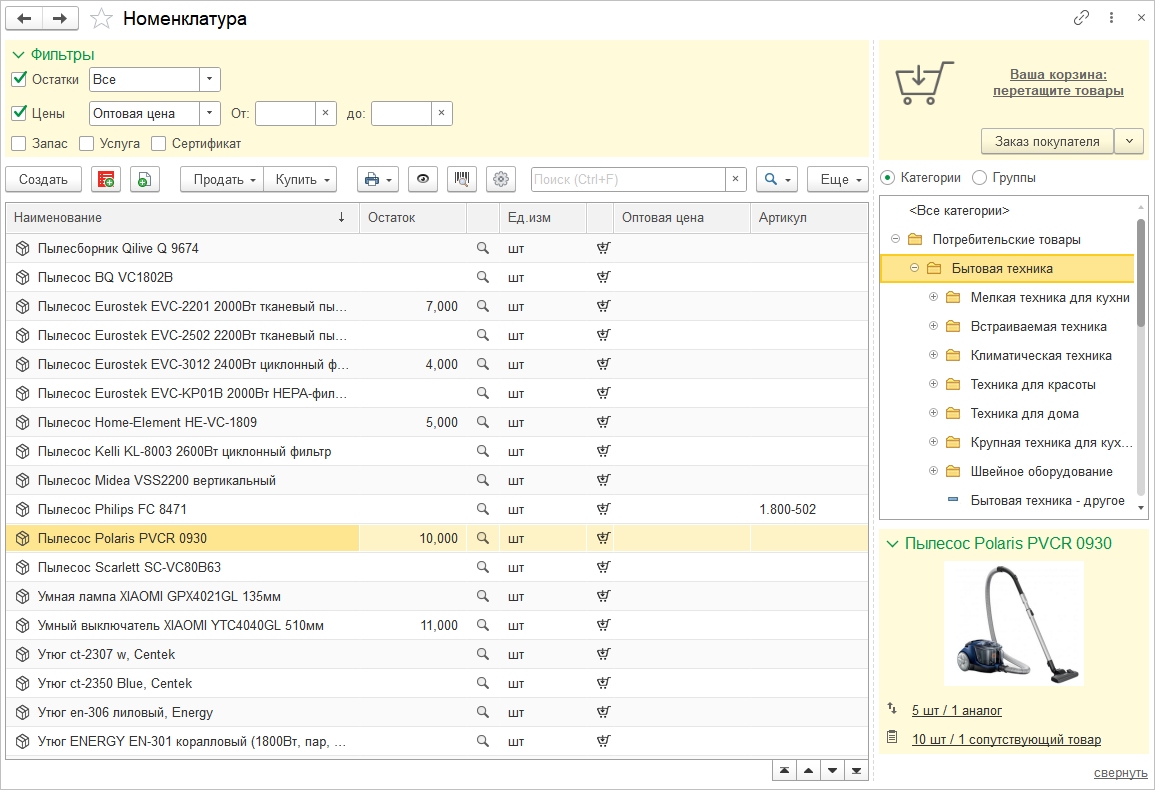The image size is (1155, 790).
Task: Copy link via chain icon
Action: [x=1081, y=18]
